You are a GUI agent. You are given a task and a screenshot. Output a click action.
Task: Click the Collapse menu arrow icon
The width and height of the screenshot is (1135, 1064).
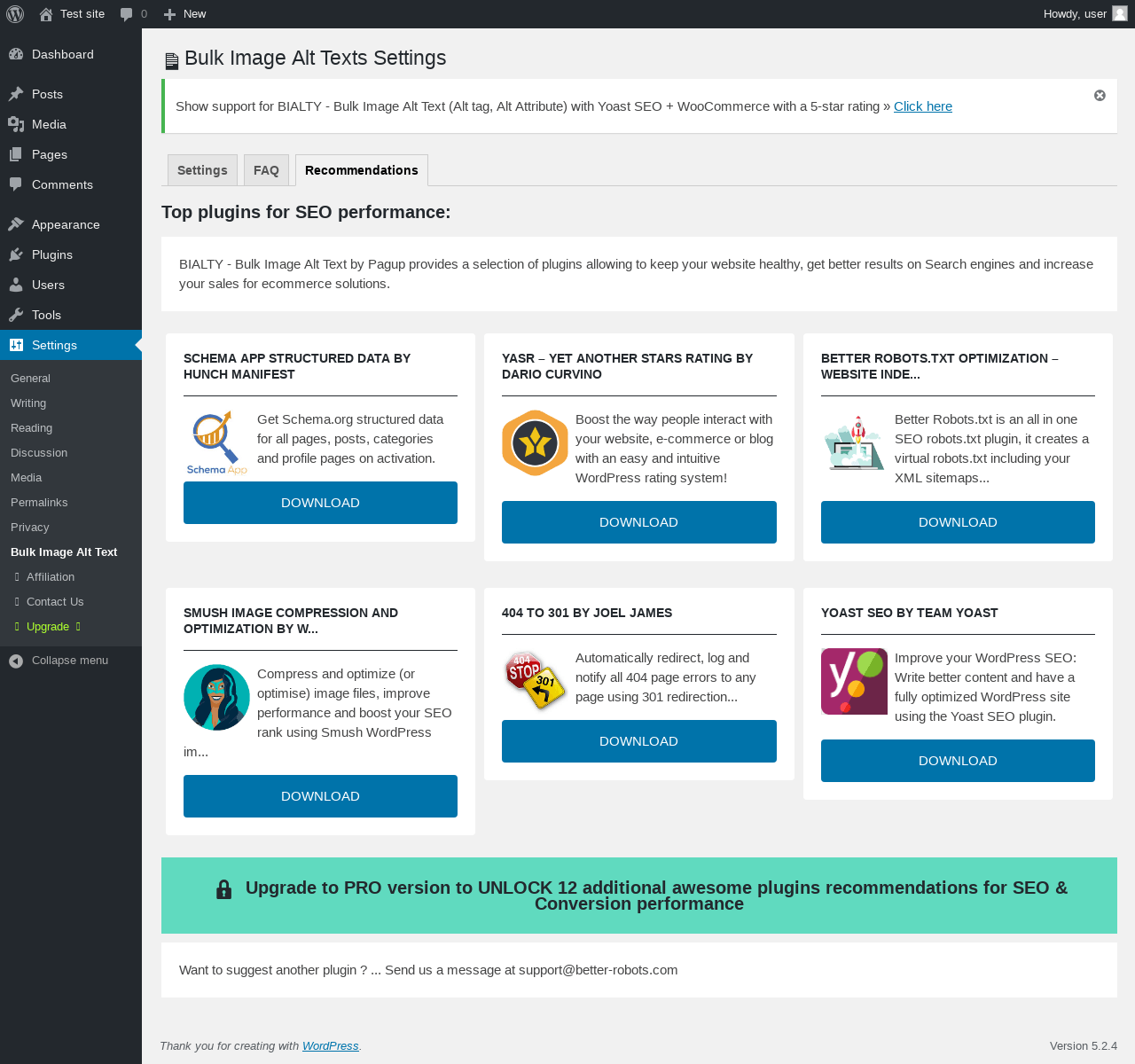[x=16, y=661]
